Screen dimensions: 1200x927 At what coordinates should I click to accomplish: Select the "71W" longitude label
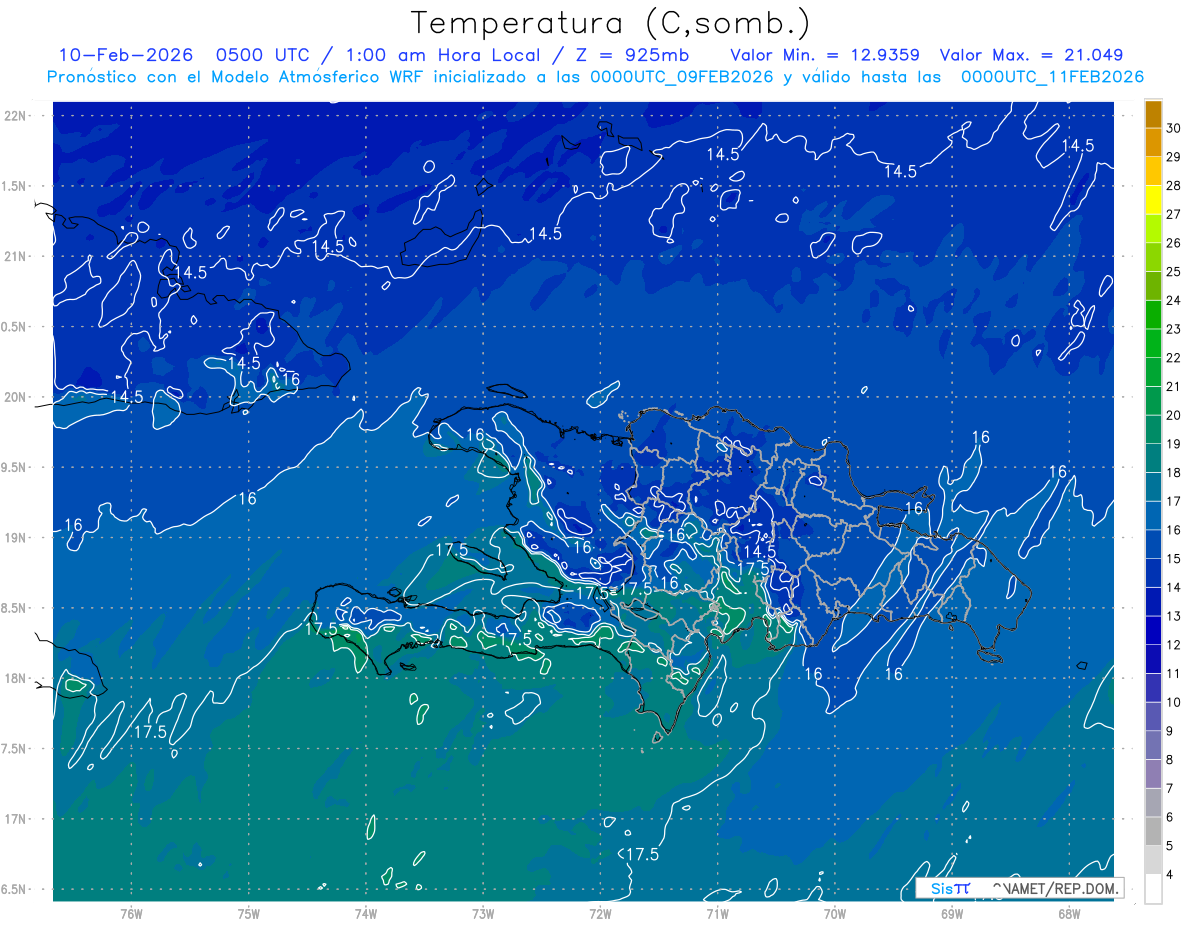(x=717, y=914)
